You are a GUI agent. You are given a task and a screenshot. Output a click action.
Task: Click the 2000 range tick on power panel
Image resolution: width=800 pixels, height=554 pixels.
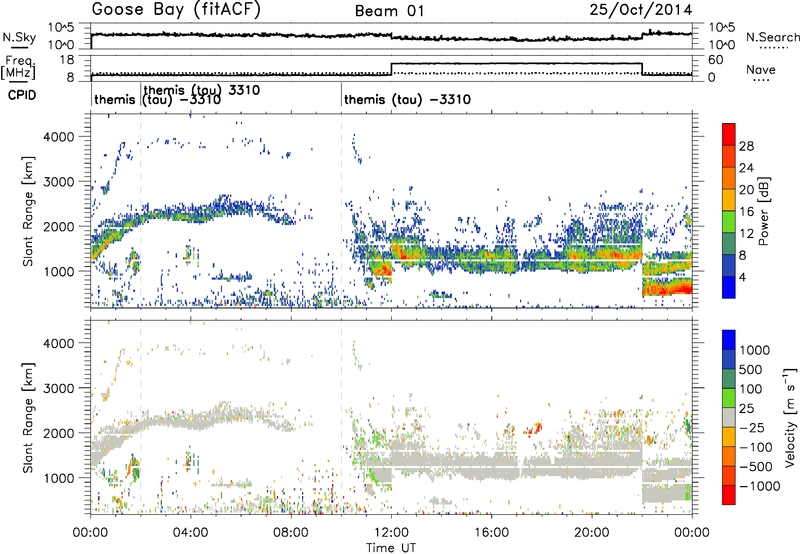point(61,226)
